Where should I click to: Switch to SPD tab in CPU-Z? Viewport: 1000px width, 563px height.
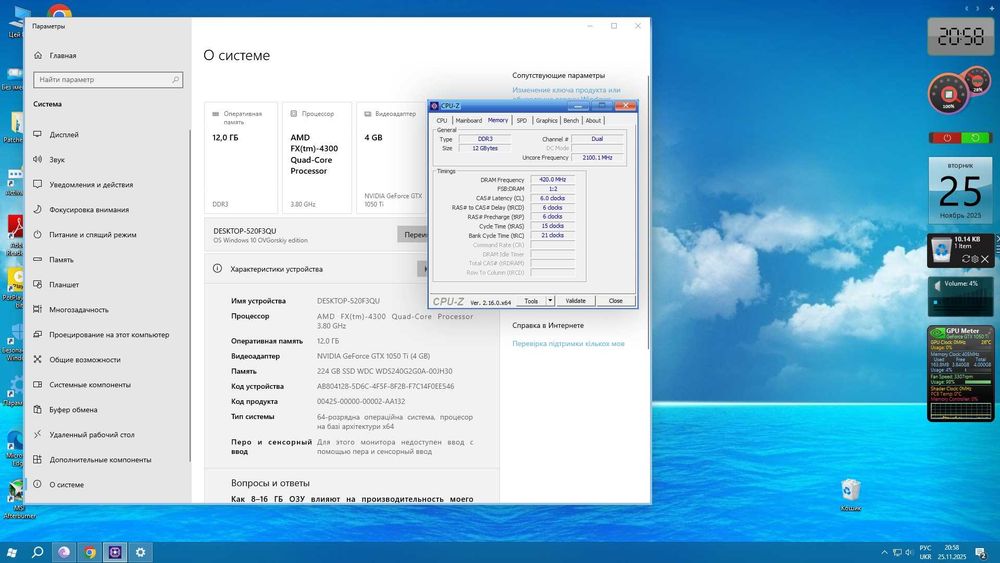522,121
